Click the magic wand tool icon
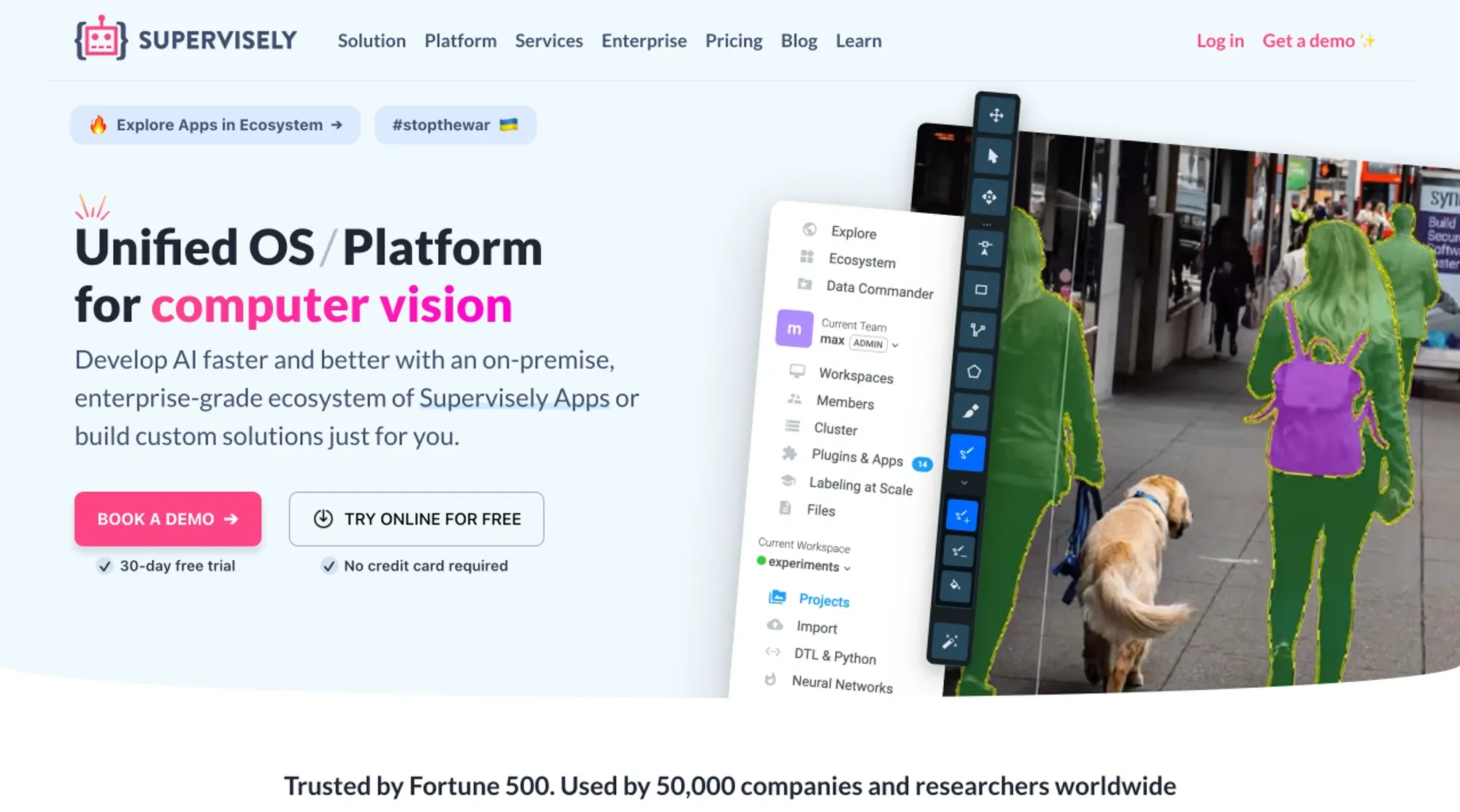The image size is (1460, 812). click(x=950, y=642)
